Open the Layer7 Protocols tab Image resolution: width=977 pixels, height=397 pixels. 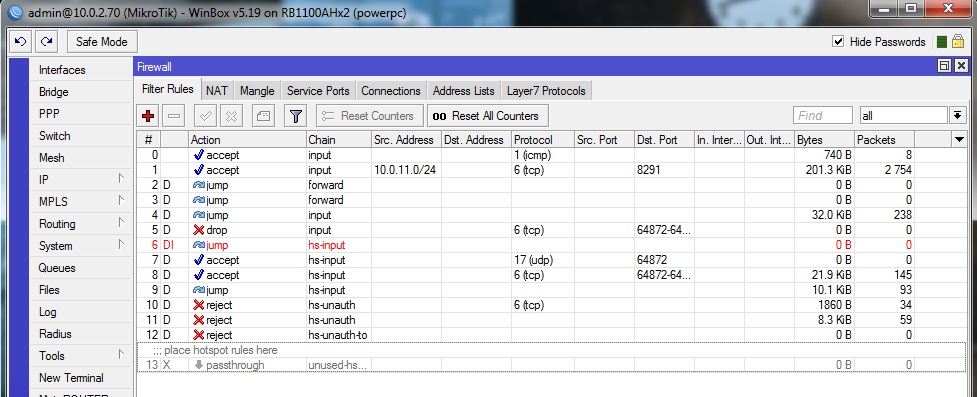[546, 90]
